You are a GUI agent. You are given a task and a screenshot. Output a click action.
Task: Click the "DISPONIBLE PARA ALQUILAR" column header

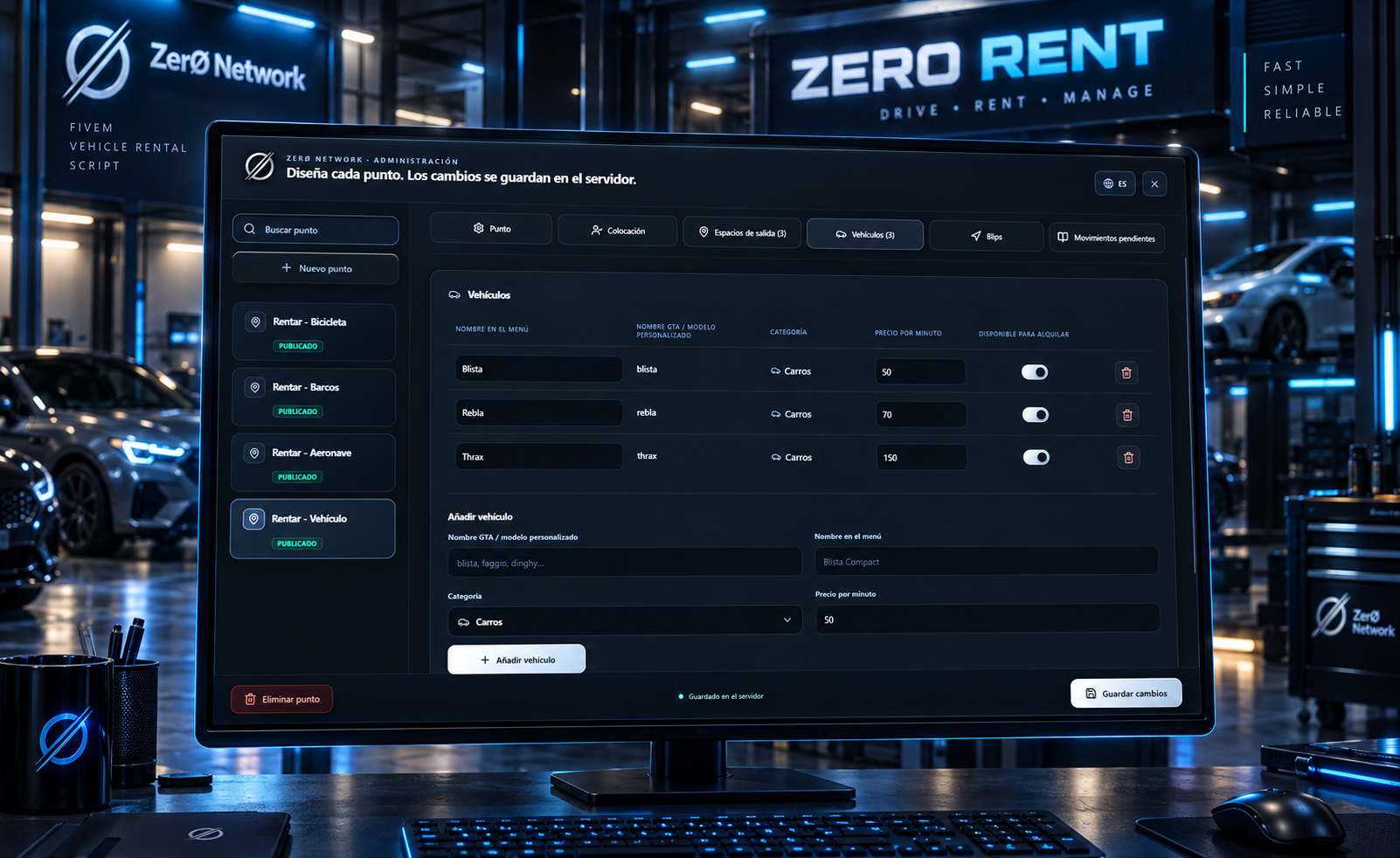(1023, 334)
